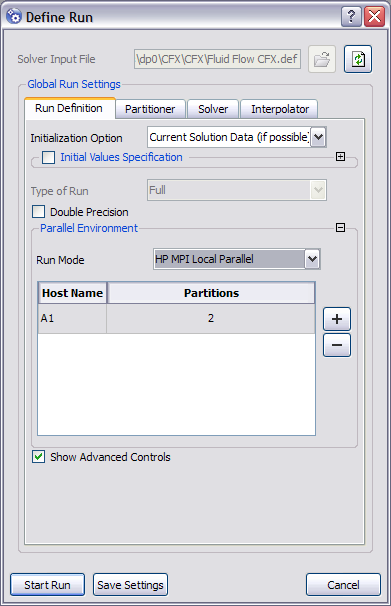Toggle the Double Precision checkbox
Screen dimensions: 391x606
(x=38, y=212)
